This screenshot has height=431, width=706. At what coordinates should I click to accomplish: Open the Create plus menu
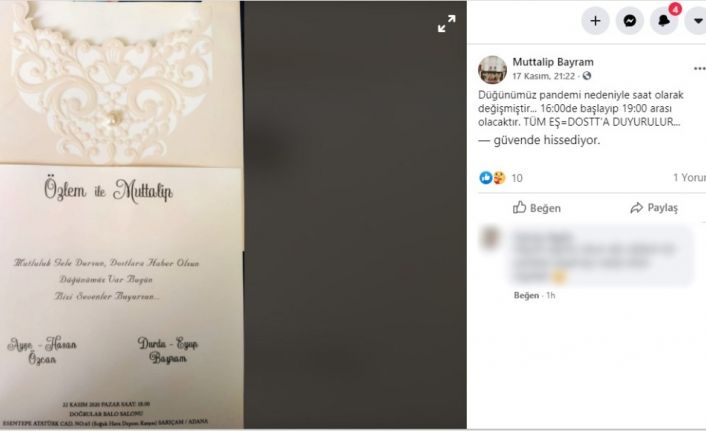point(595,21)
